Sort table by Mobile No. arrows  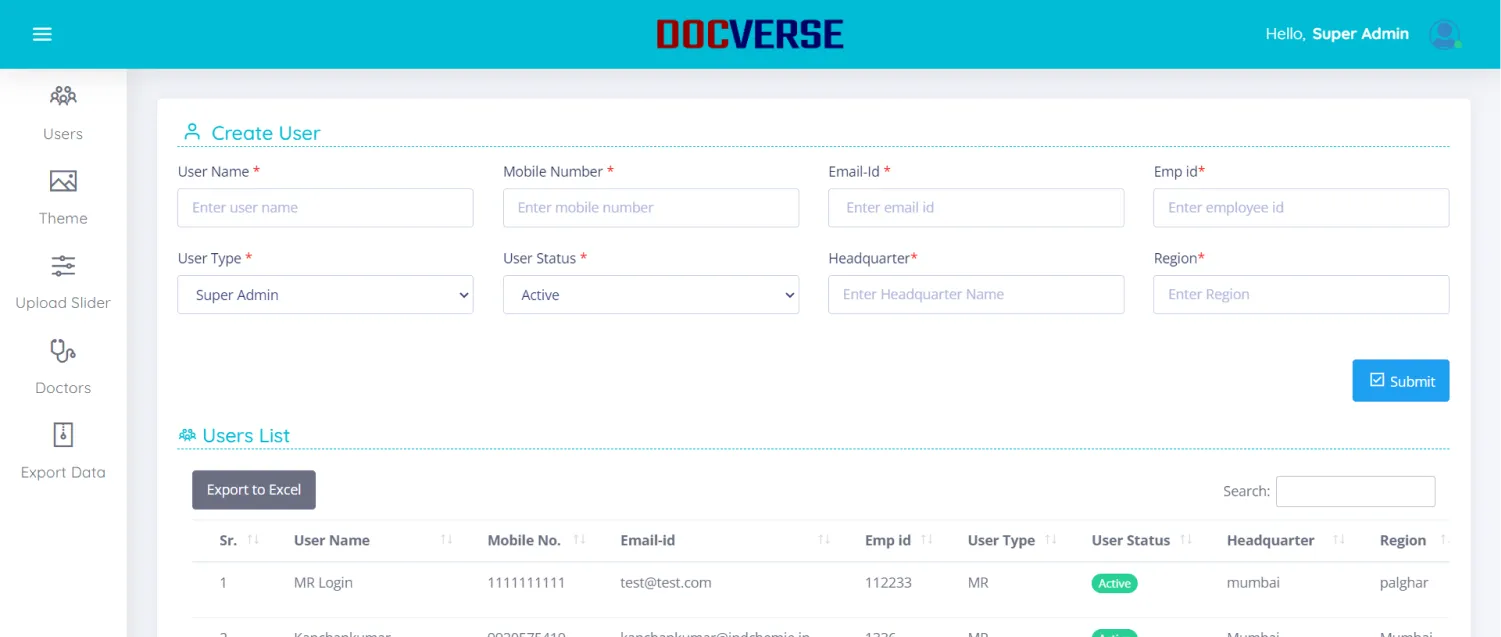coord(580,540)
